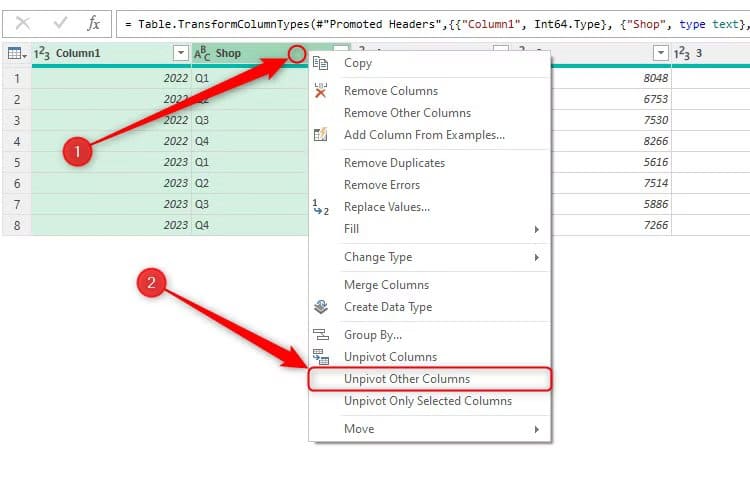The image size is (750, 491).
Task: Select the Column1 header
Action: click(x=111, y=54)
